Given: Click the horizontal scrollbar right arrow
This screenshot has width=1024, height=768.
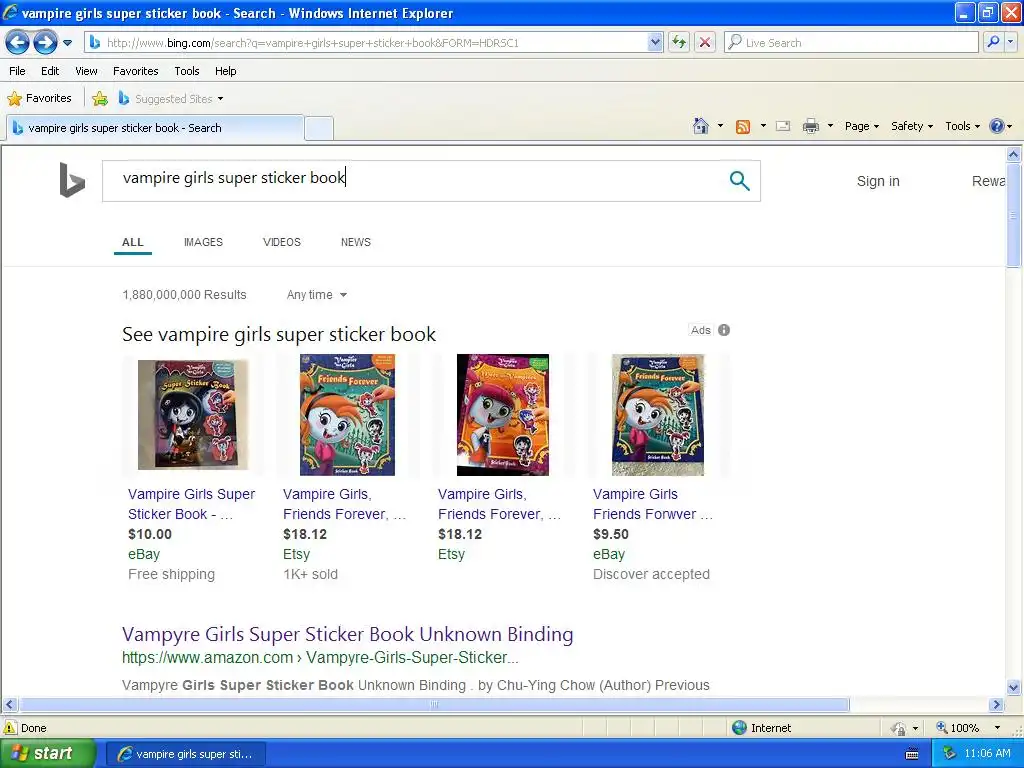Looking at the screenshot, I should click(996, 705).
